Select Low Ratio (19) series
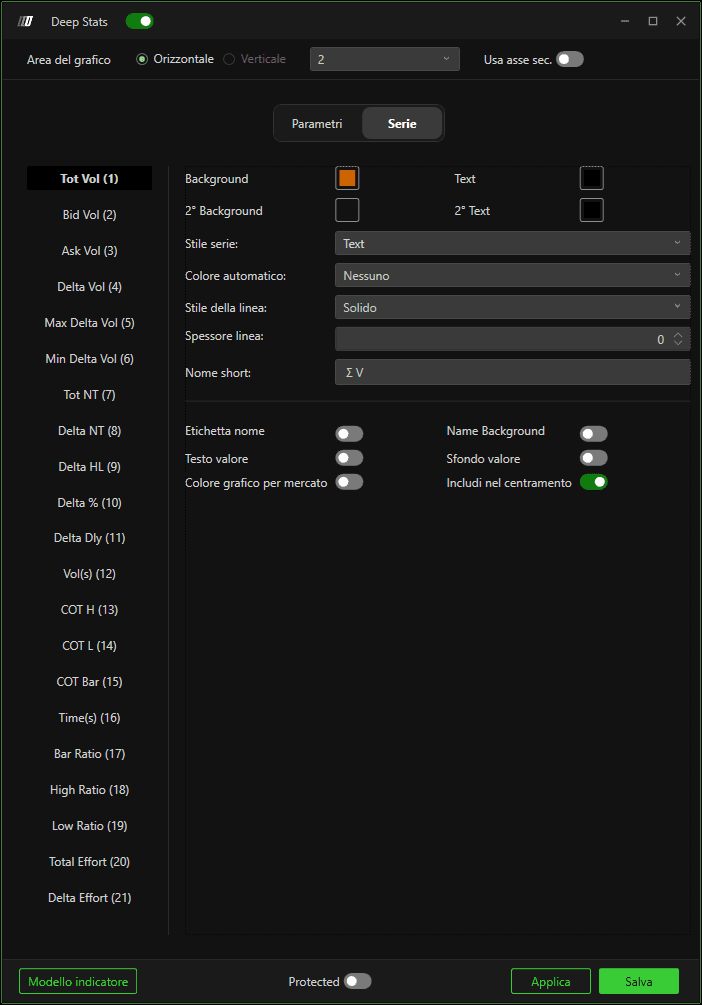The image size is (702, 1005). coord(89,826)
